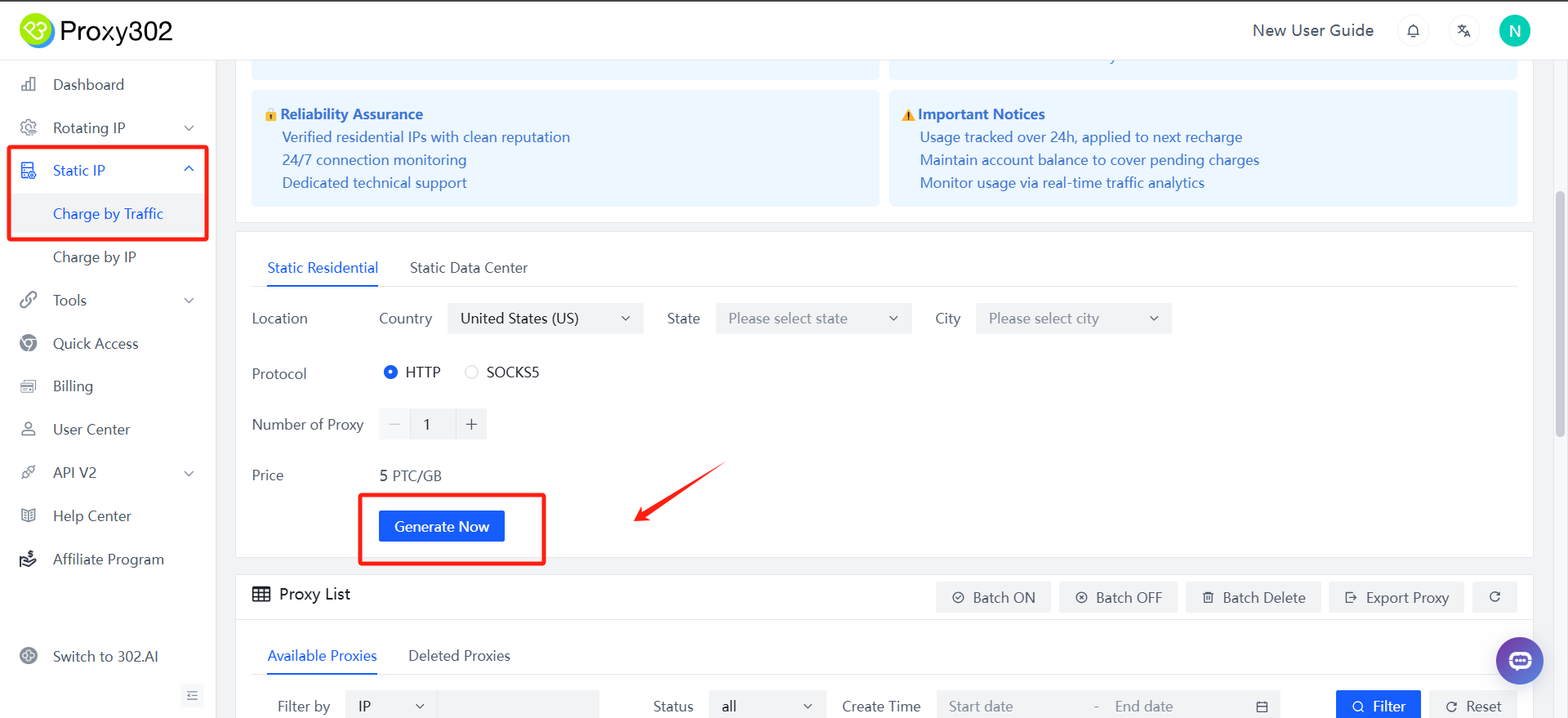1568x718 pixels.
Task: Click the Affiliate Program hand icon
Action: 29,559
